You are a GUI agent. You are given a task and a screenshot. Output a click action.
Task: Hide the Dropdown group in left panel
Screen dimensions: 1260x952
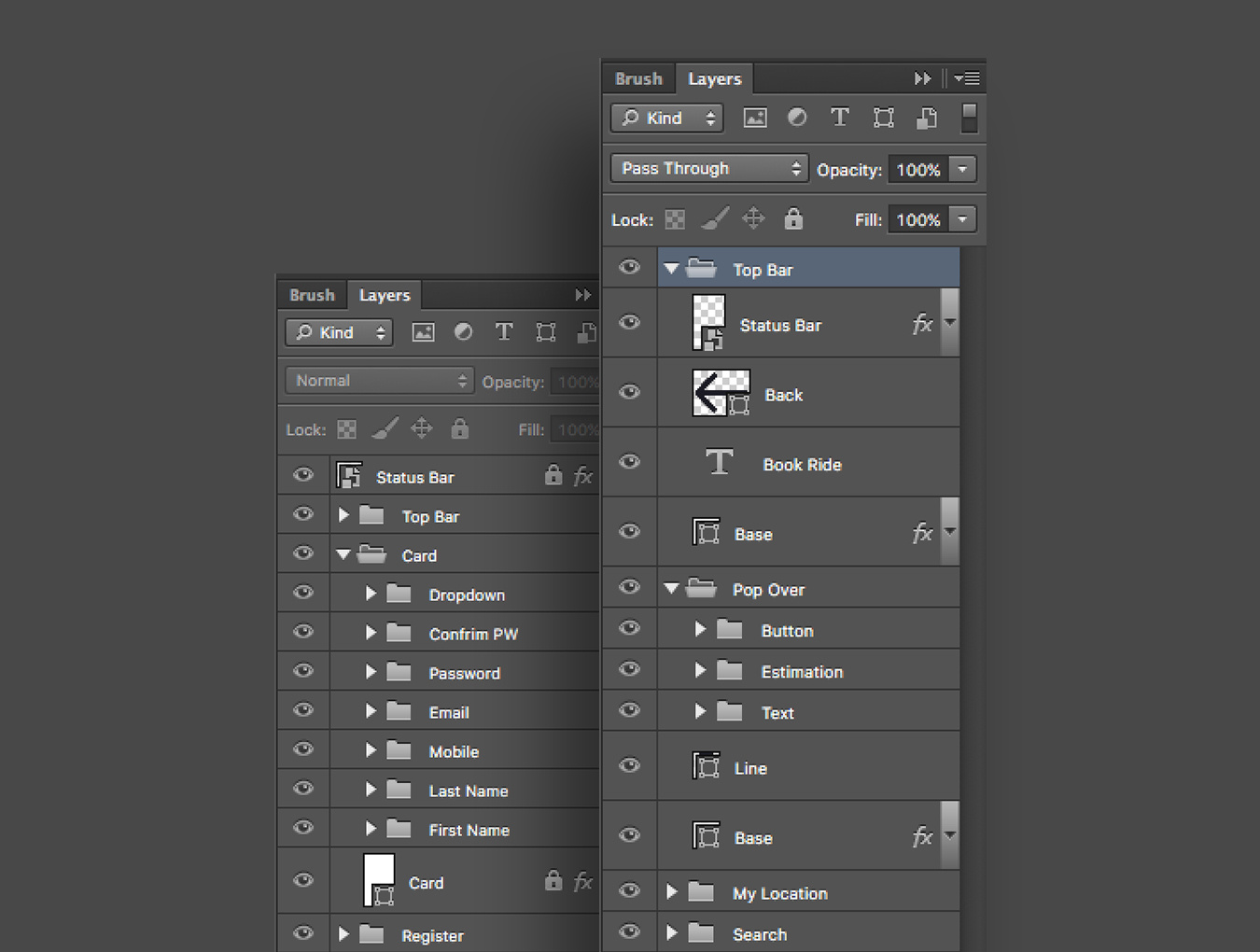303,593
